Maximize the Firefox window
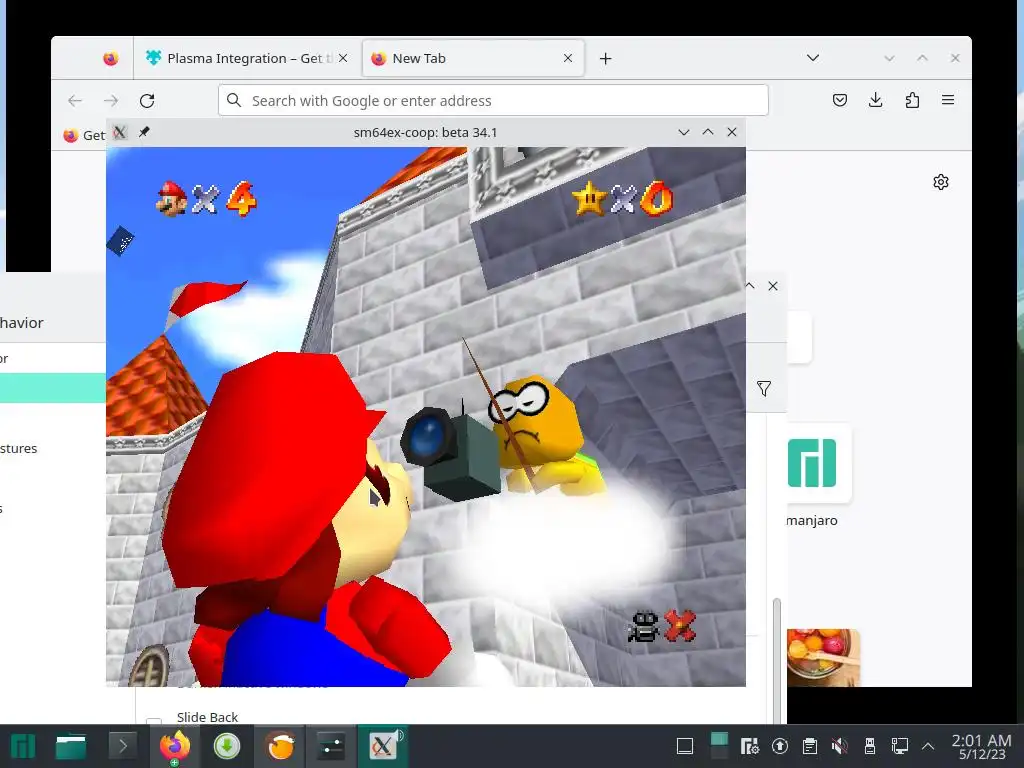Image resolution: width=1024 pixels, height=768 pixels. click(922, 58)
